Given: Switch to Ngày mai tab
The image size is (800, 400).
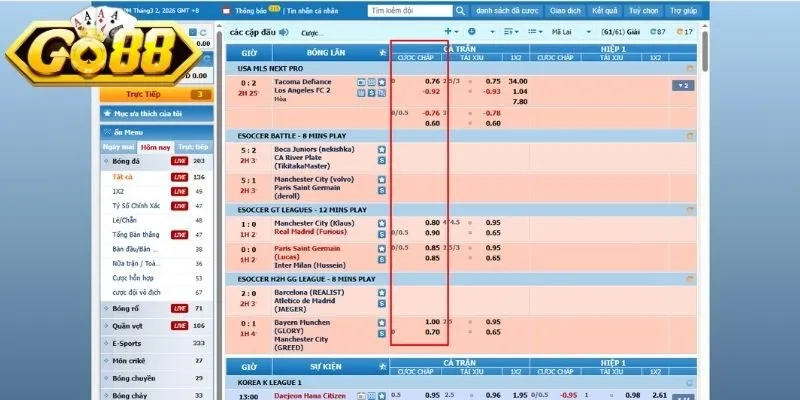Looking at the screenshot, I should pyautogui.click(x=119, y=147).
